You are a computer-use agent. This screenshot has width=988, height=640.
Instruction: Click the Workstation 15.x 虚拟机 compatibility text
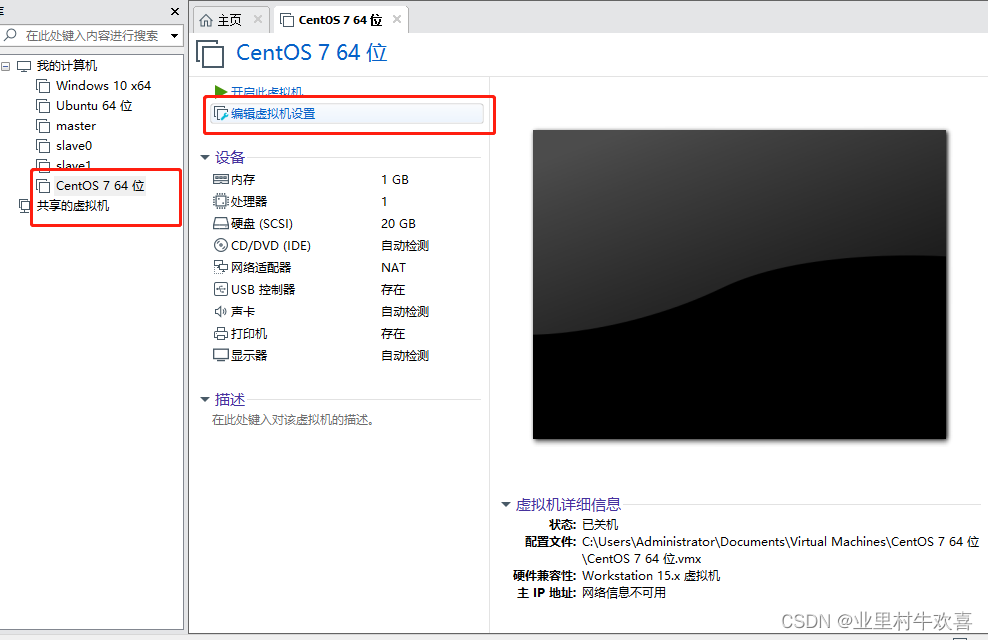tap(651, 576)
